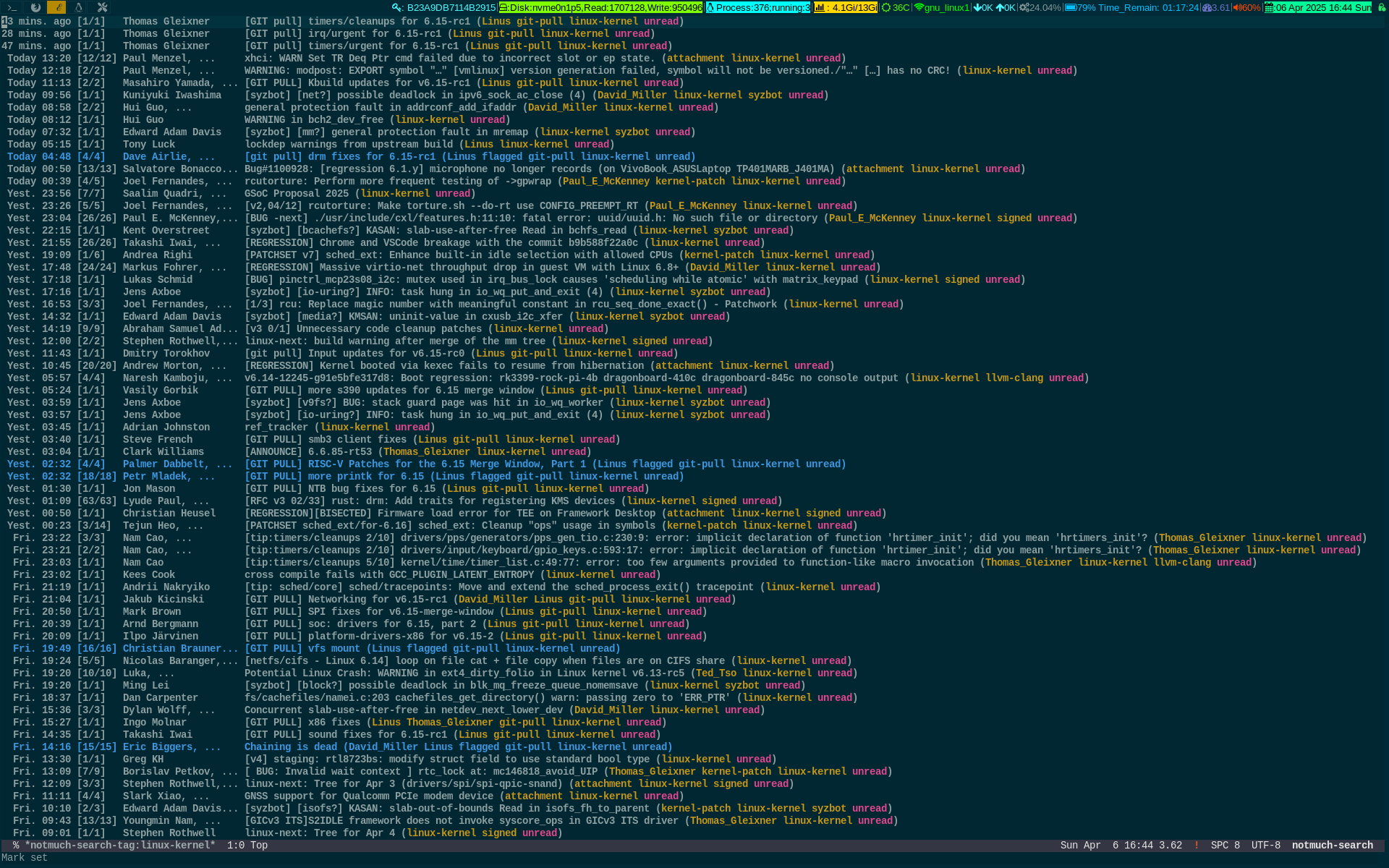Click author Kees Cook in the list
This screenshot has width=1389, height=868.
point(148,574)
